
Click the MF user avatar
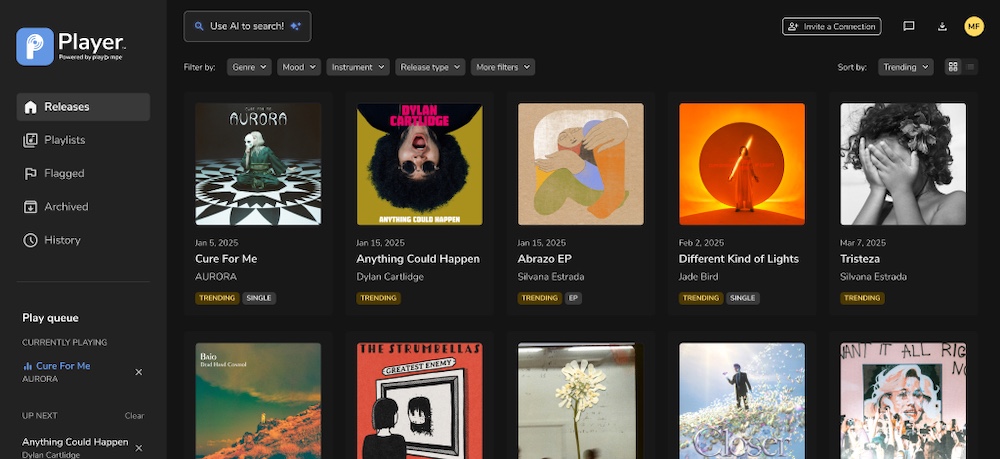pos(974,27)
